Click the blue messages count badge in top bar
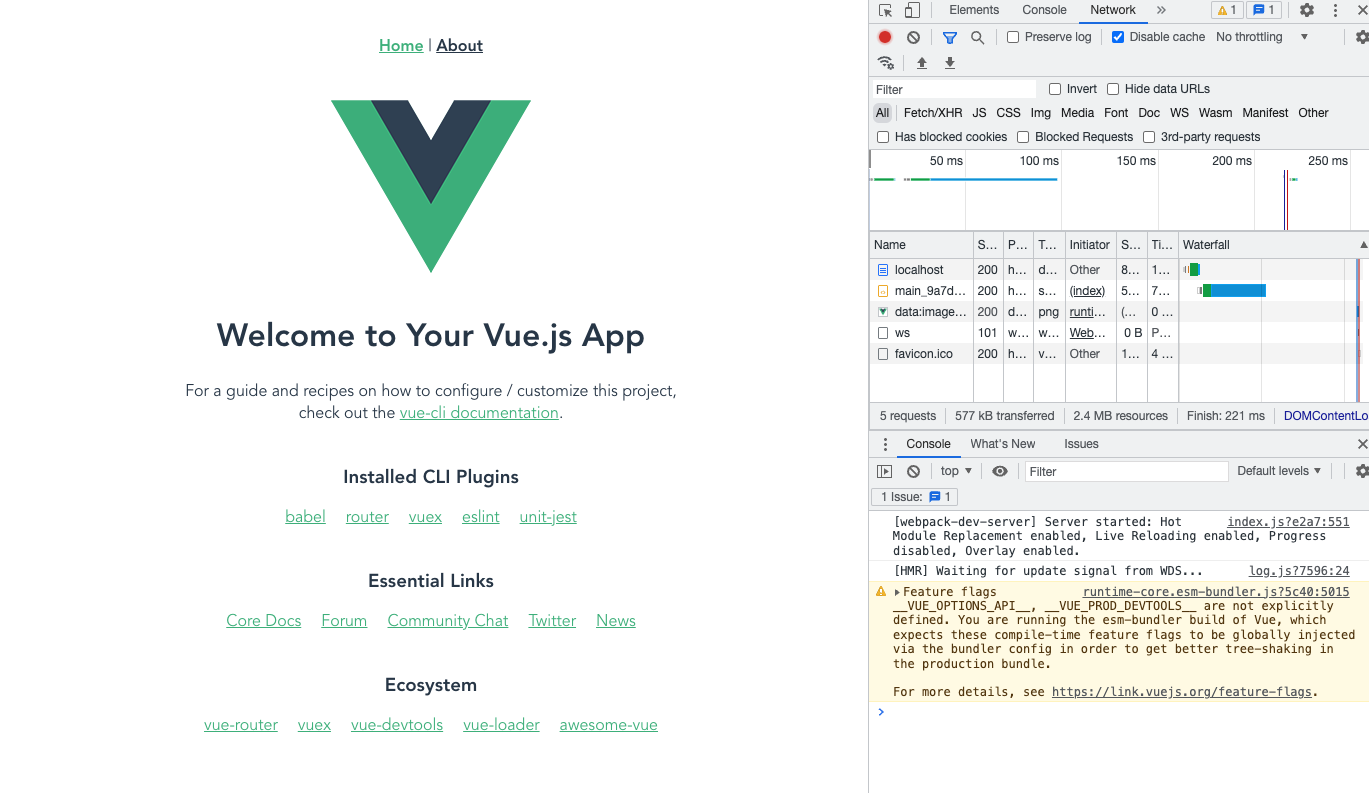This screenshot has height=793, width=1369. (x=1264, y=10)
